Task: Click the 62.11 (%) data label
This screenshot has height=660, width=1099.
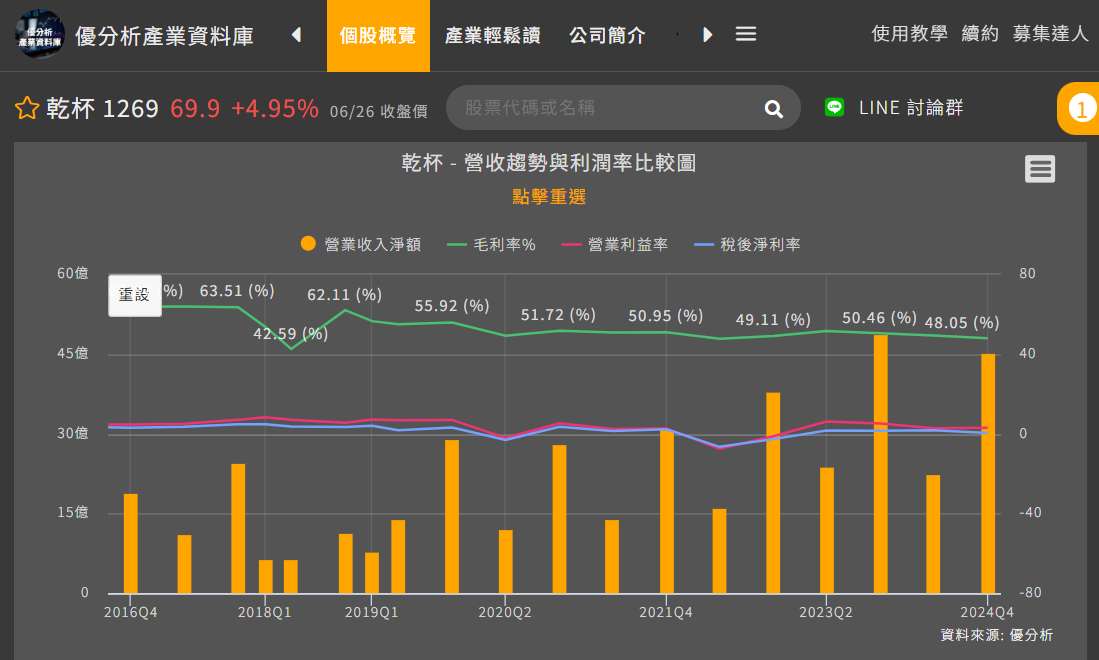Action: pos(344,295)
